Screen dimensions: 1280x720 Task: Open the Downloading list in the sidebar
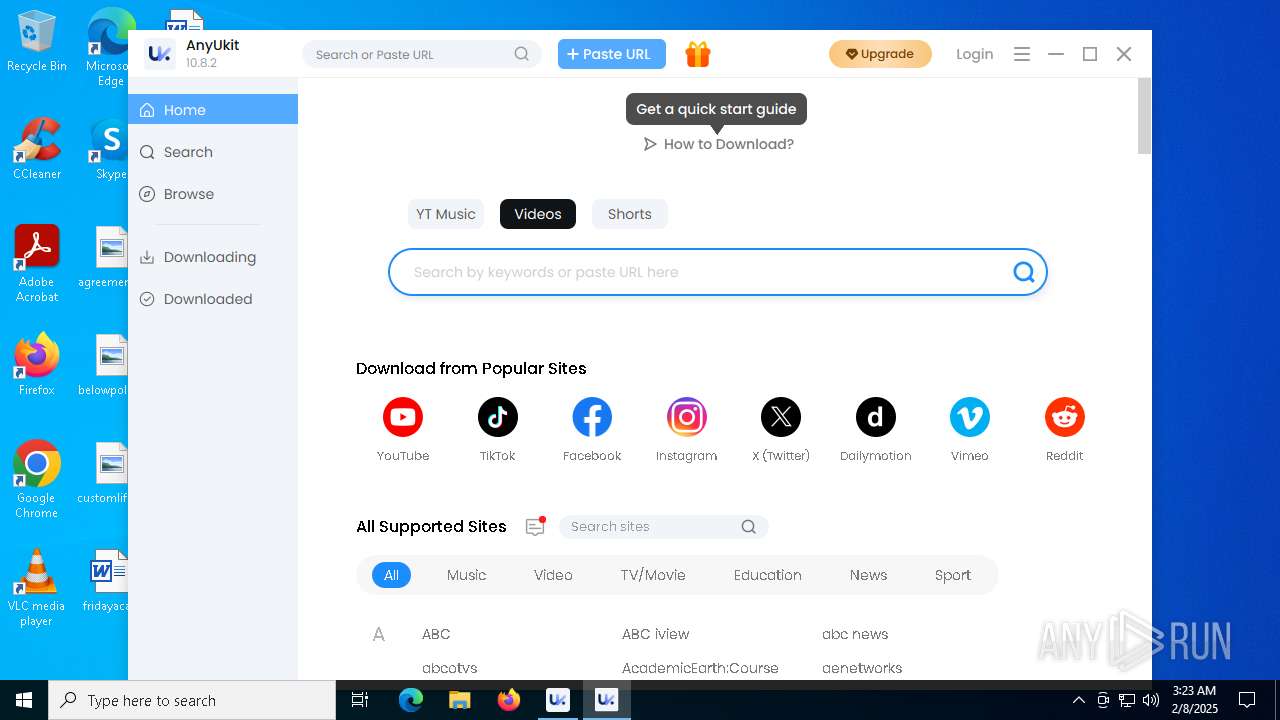point(213,257)
